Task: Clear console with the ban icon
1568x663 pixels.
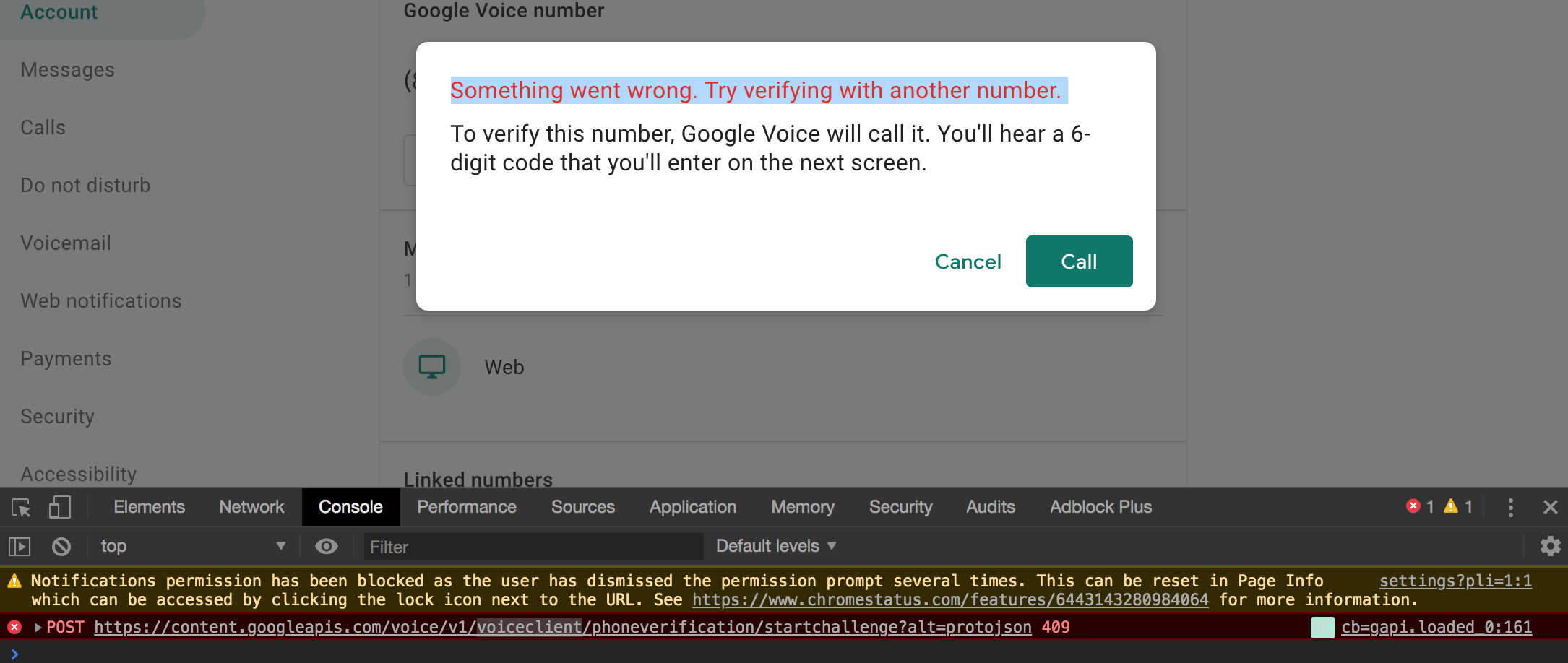Action: click(x=61, y=547)
